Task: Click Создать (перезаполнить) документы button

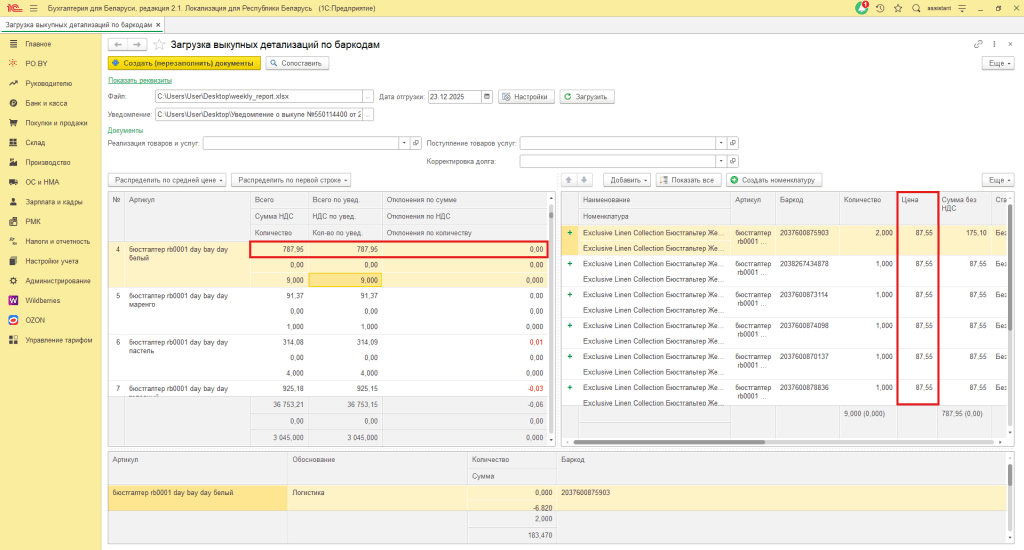Action: 184,63
